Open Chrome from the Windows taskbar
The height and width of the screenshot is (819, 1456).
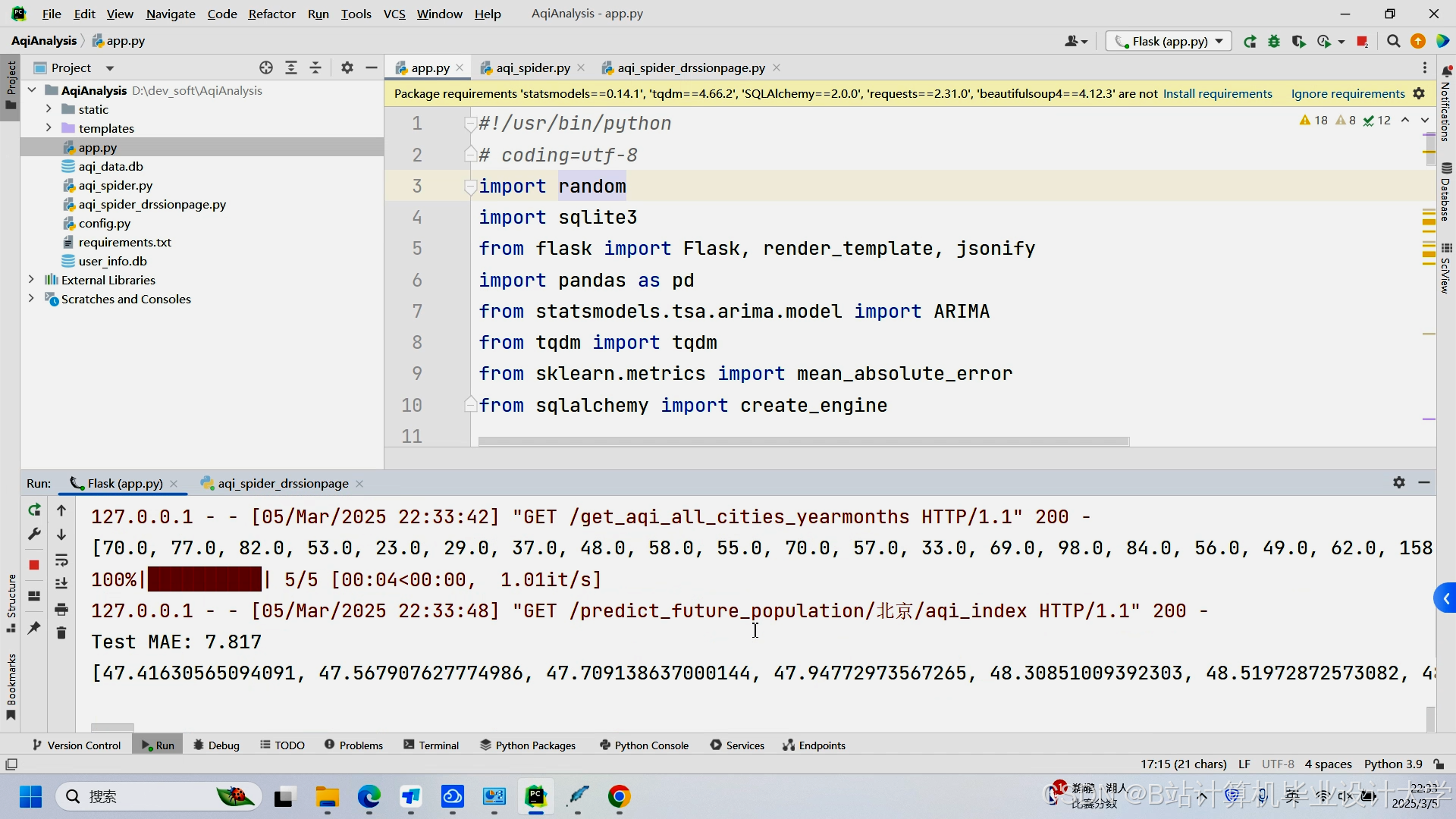[x=619, y=797]
